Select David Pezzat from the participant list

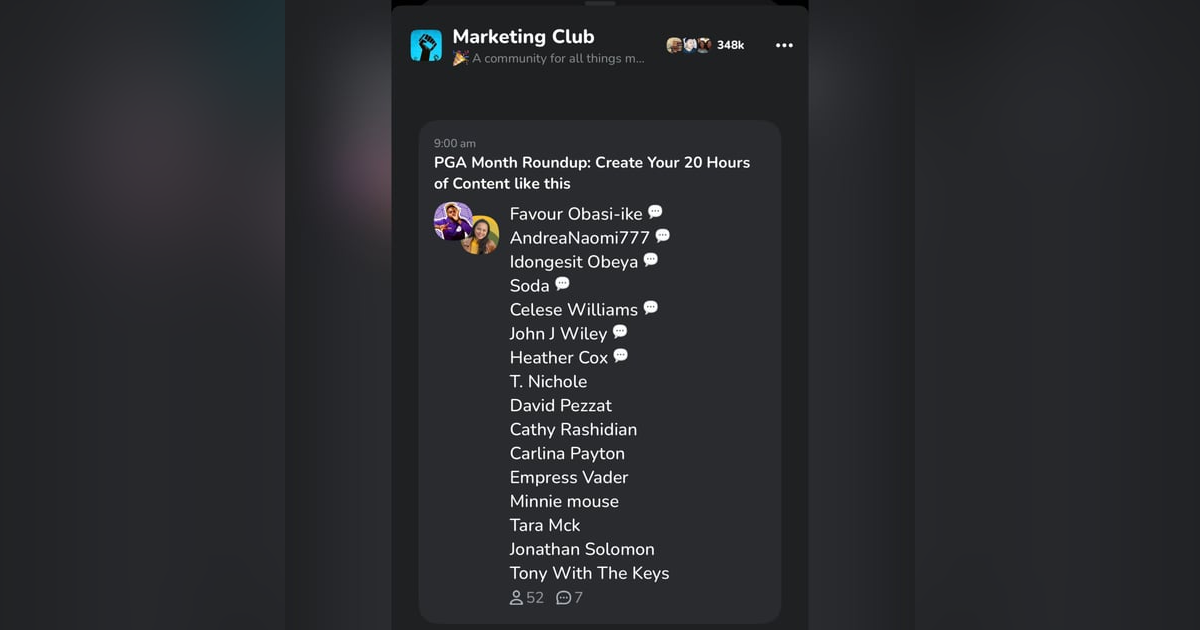pyautogui.click(x=560, y=405)
